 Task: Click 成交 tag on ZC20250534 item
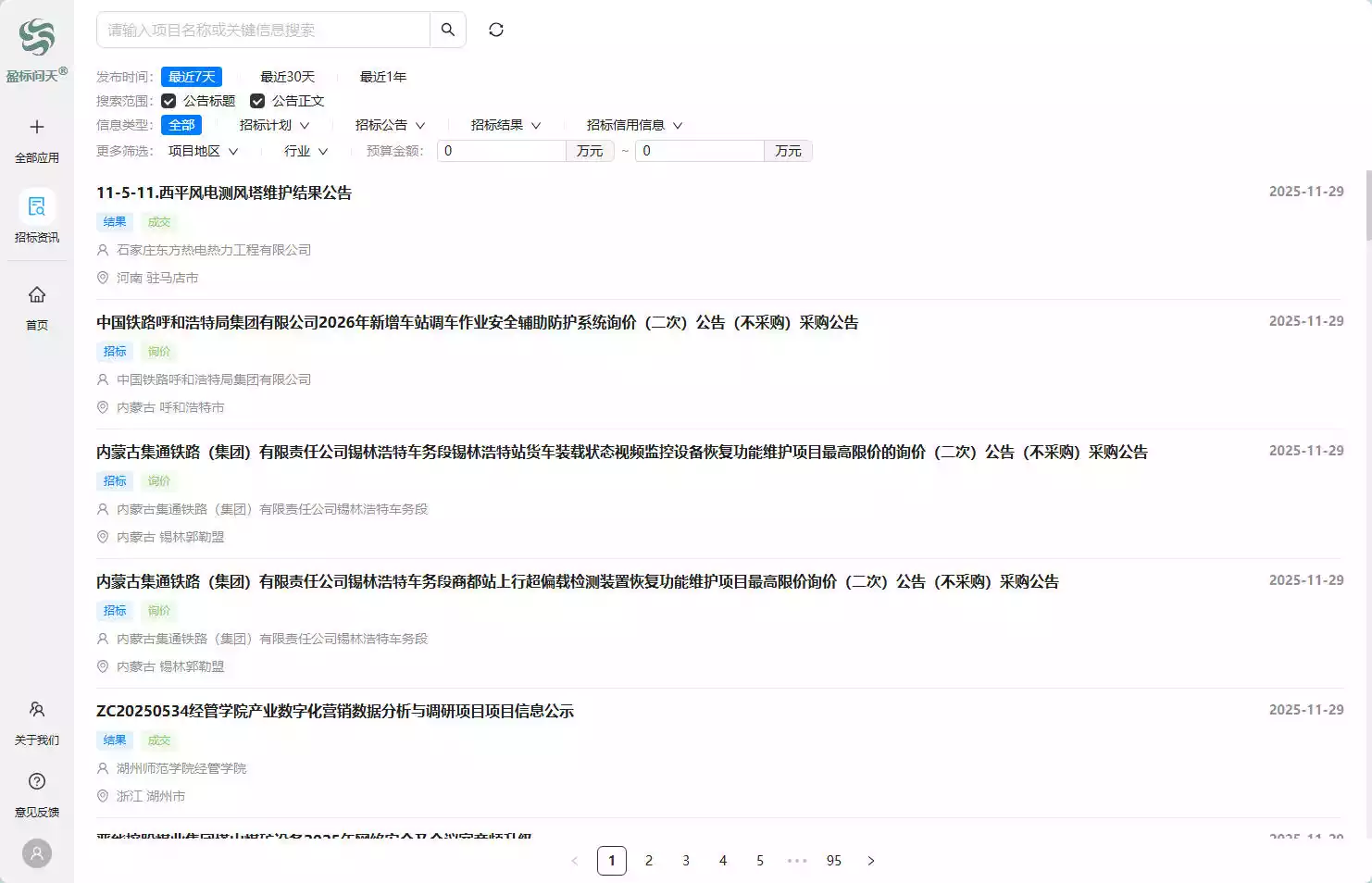click(159, 740)
